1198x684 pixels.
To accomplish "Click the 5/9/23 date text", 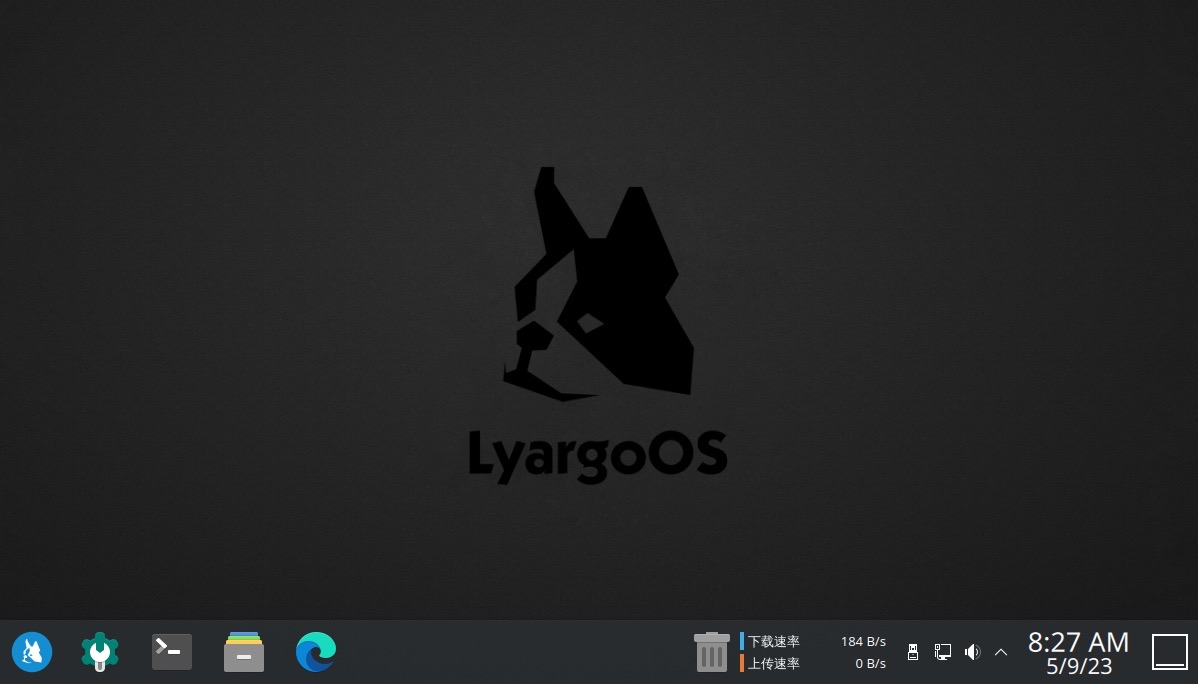I will tap(1079, 666).
